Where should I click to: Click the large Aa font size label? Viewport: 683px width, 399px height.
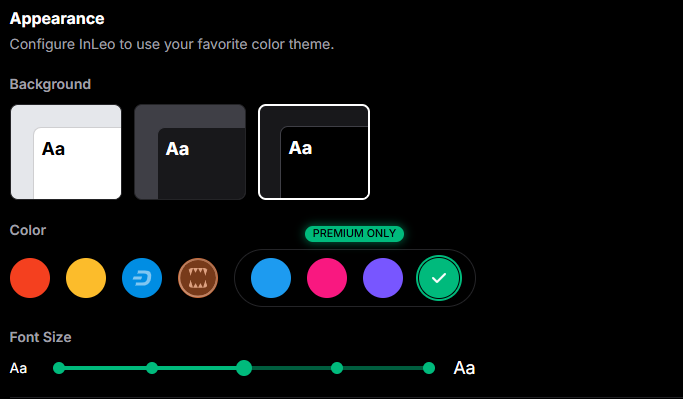(x=464, y=368)
